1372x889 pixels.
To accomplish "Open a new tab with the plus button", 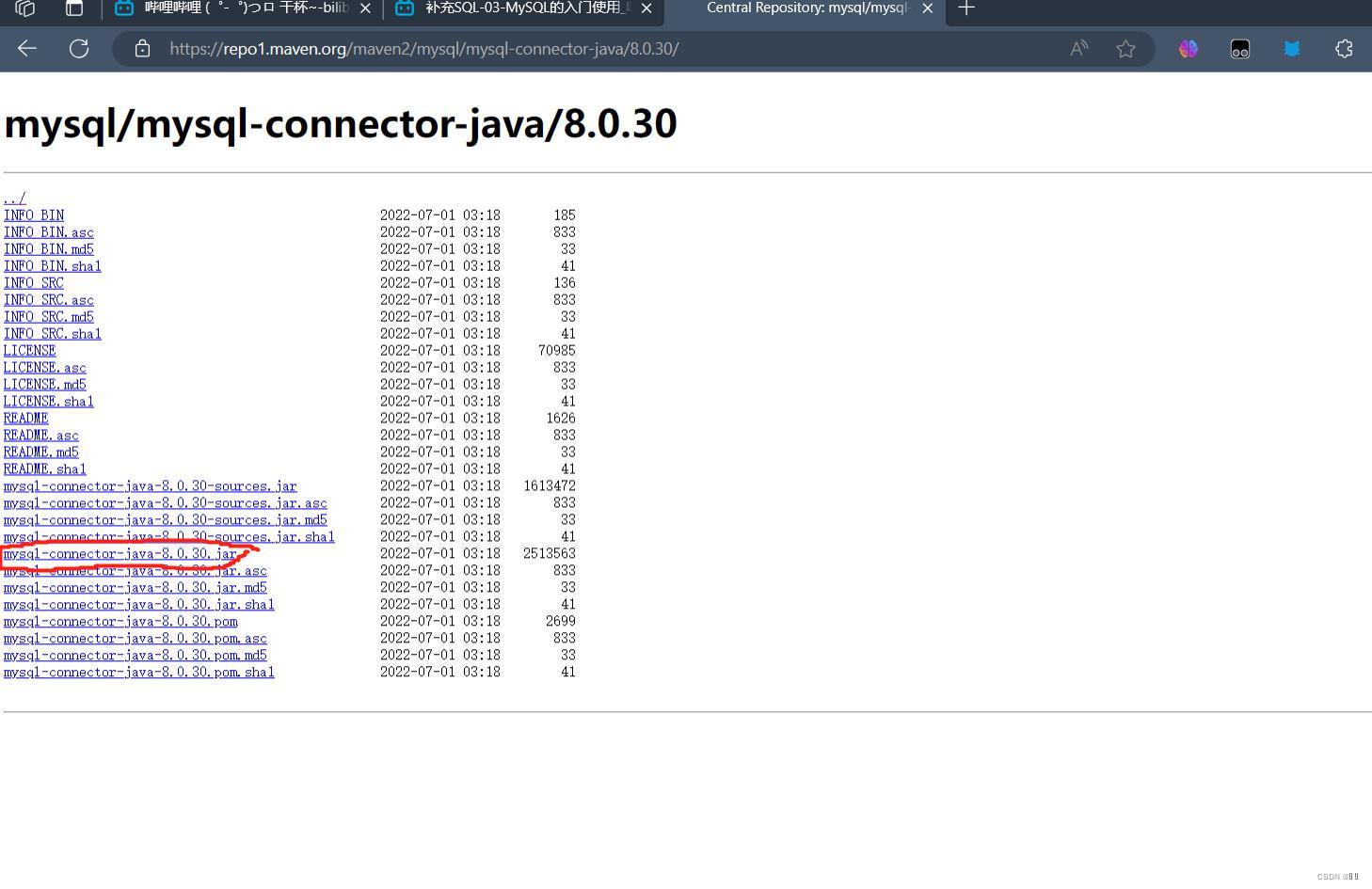I will click(965, 9).
